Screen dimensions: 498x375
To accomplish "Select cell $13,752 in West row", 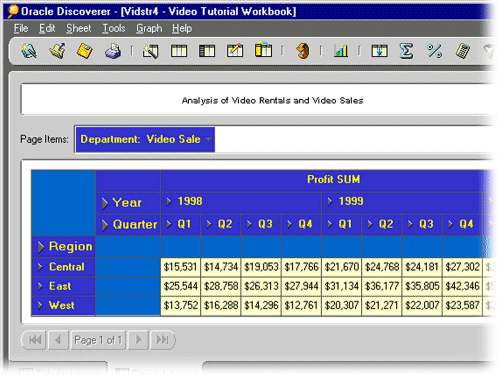I will pos(181,306).
